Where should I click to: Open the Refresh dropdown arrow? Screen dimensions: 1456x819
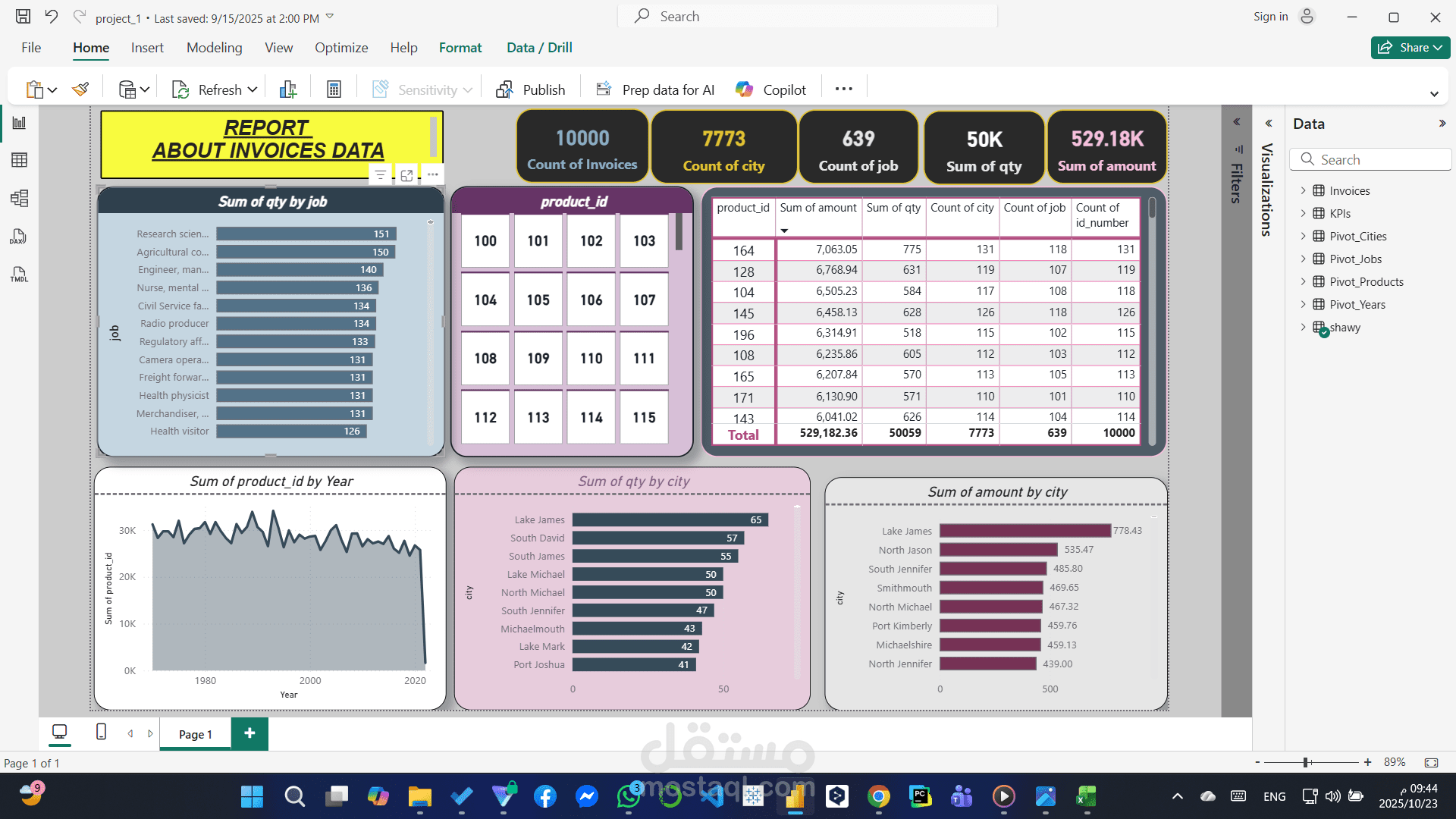click(253, 89)
